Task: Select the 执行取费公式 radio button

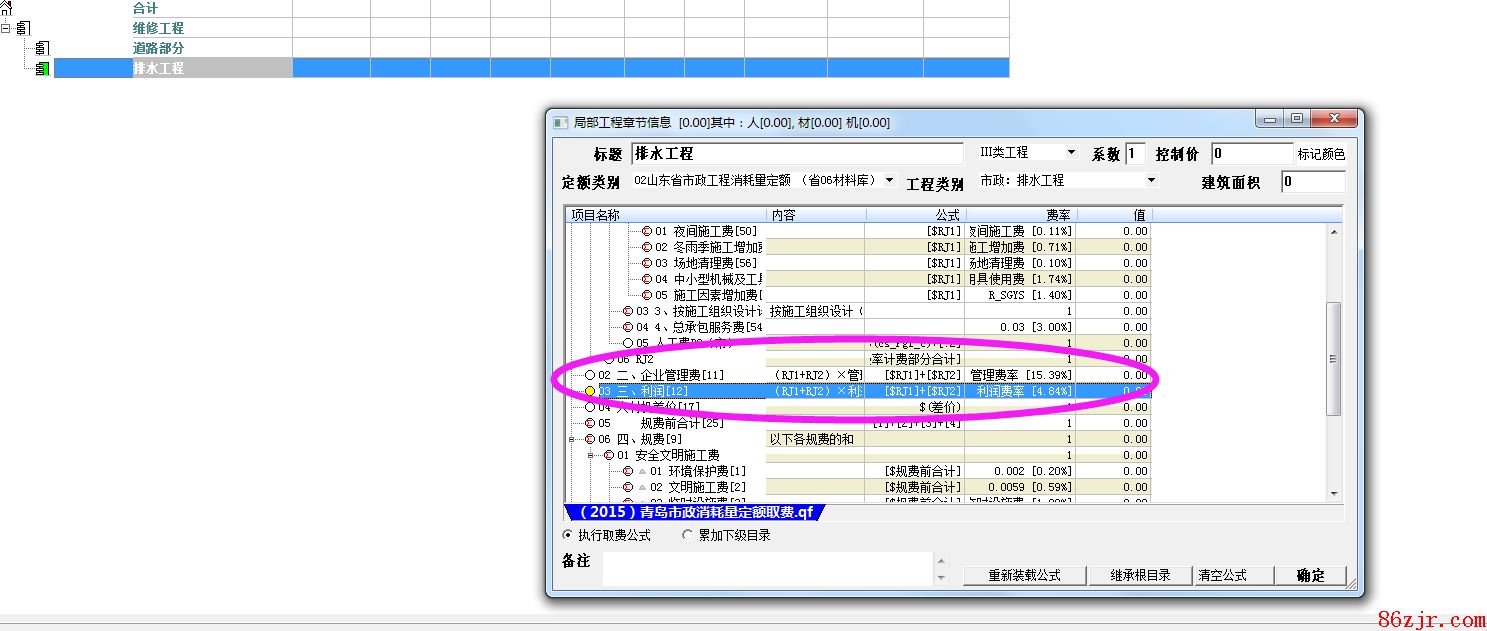Action: (568, 535)
